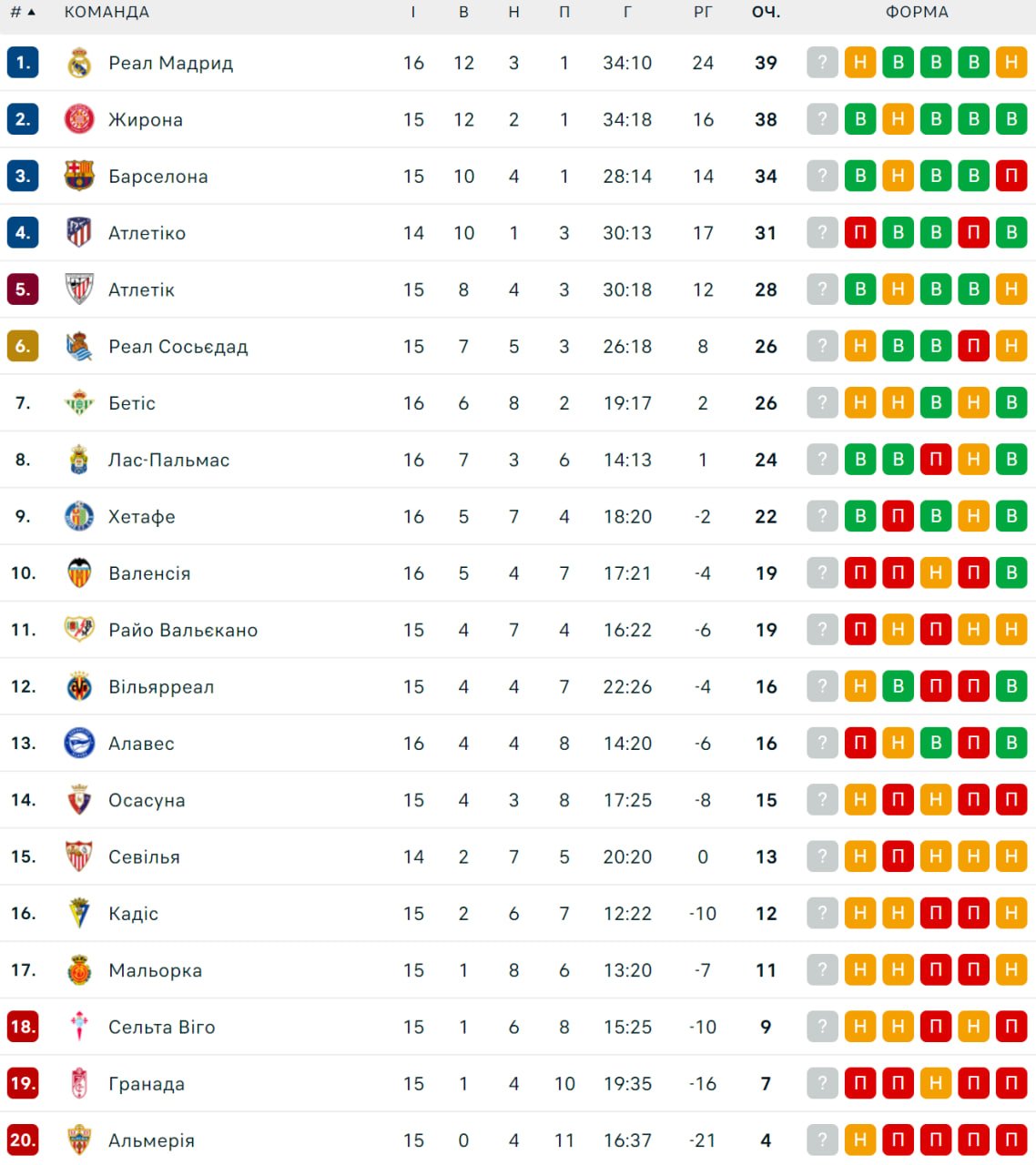Click the ФОРМА column header
The height and width of the screenshot is (1165, 1036).
(917, 13)
